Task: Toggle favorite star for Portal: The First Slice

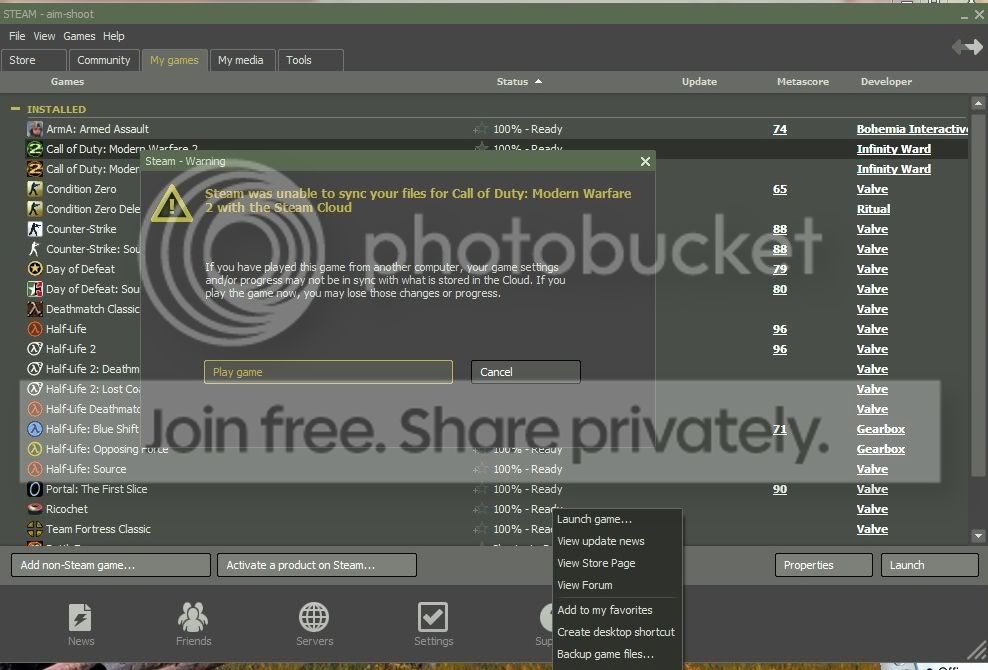Action: [480, 489]
